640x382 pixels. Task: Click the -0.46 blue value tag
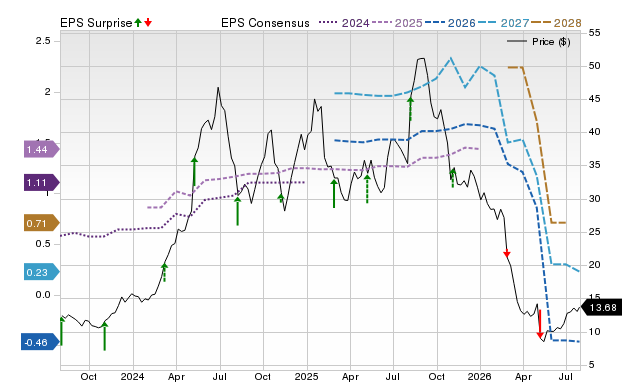(x=40, y=342)
